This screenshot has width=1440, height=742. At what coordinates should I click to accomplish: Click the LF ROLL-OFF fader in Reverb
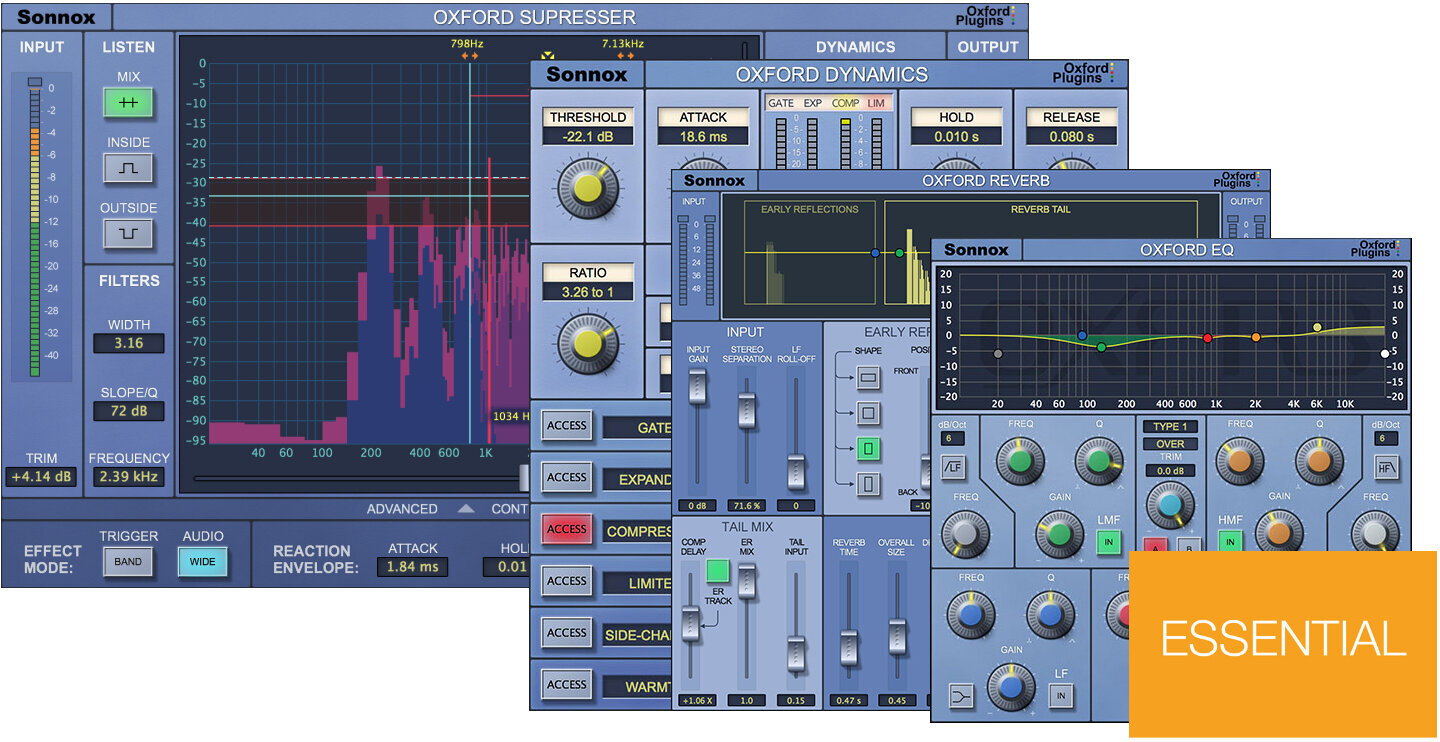click(x=796, y=470)
